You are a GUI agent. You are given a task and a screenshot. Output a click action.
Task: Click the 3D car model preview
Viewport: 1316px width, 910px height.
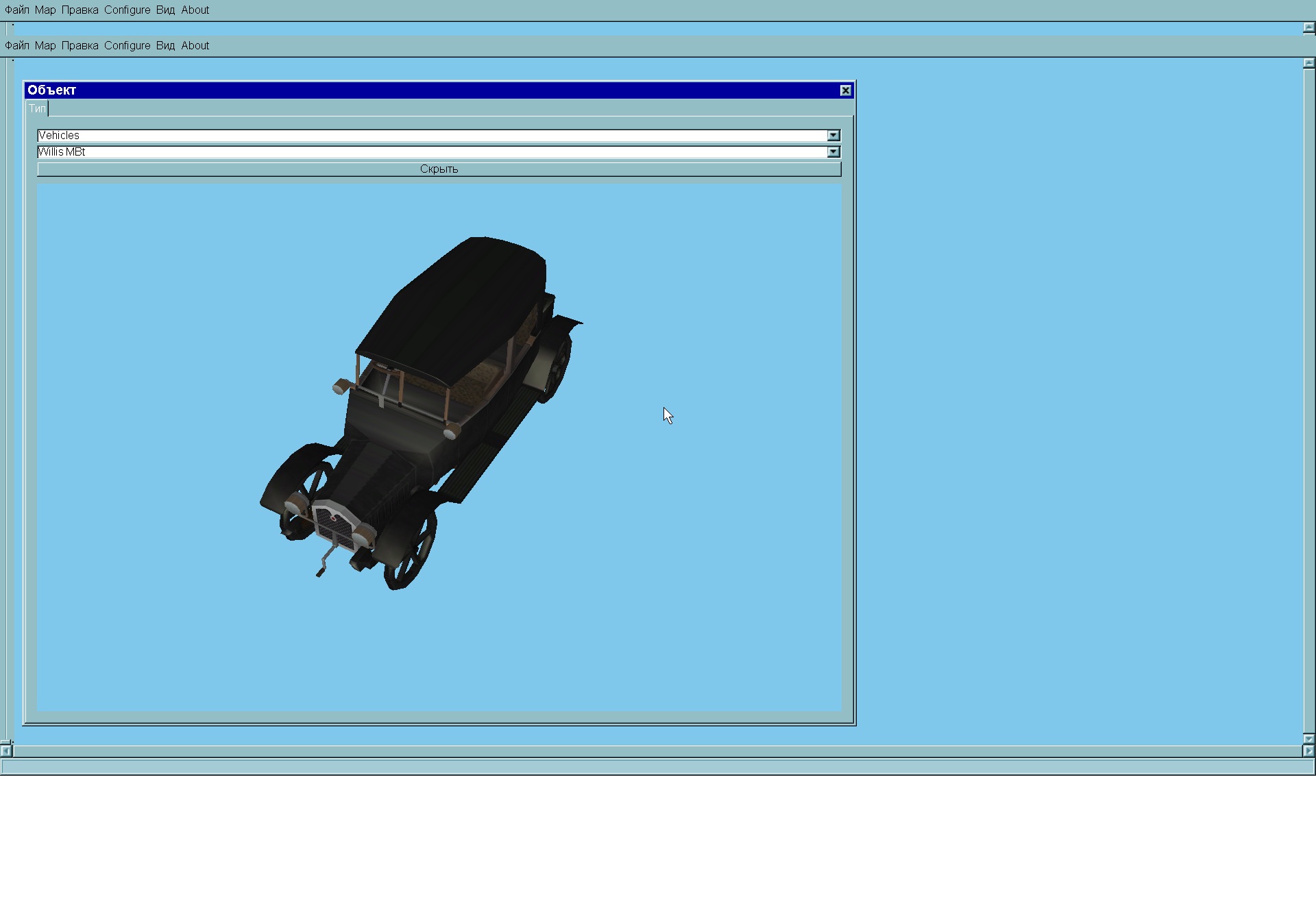[421, 414]
